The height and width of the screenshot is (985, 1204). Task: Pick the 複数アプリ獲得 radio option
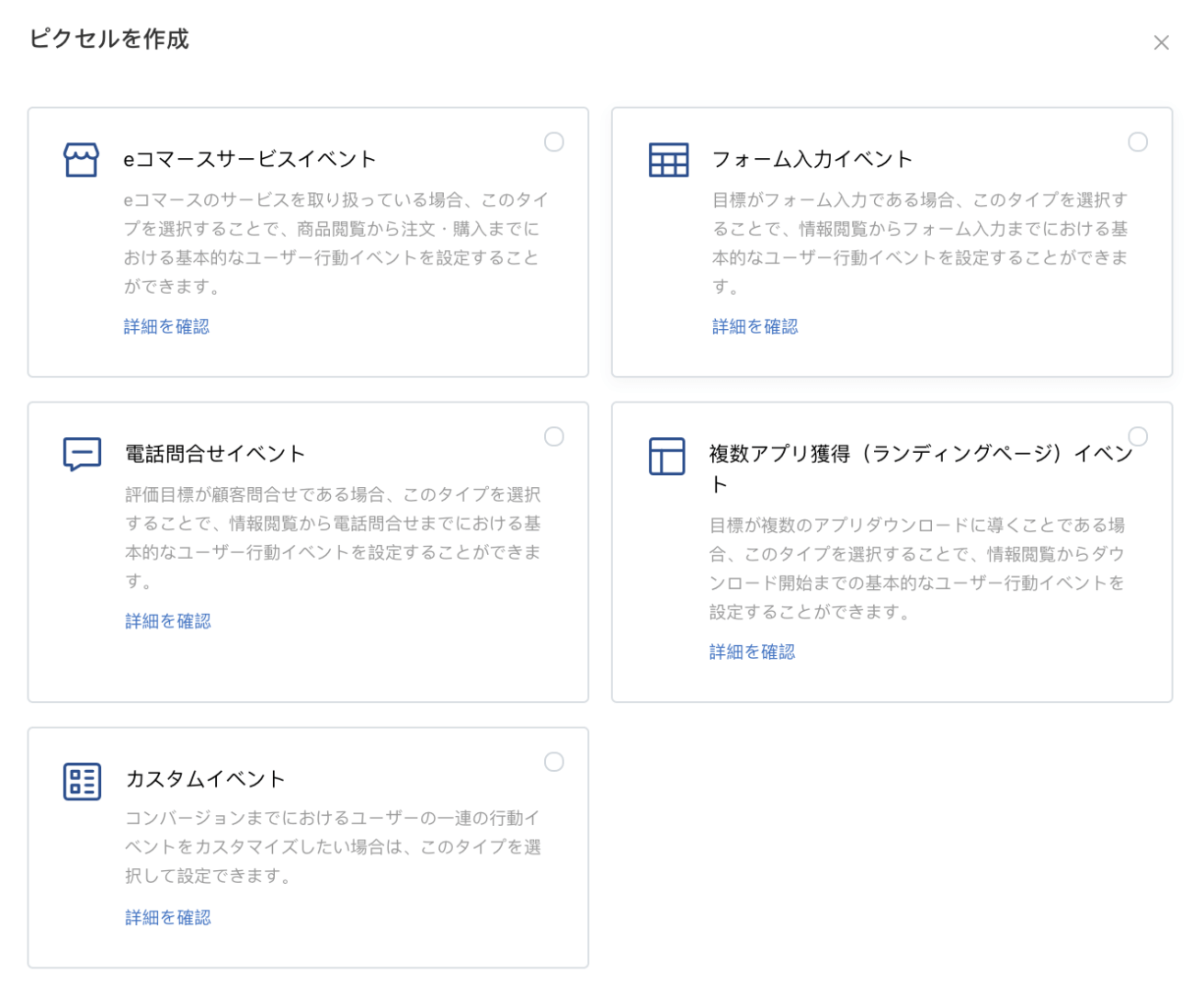click(x=1138, y=436)
